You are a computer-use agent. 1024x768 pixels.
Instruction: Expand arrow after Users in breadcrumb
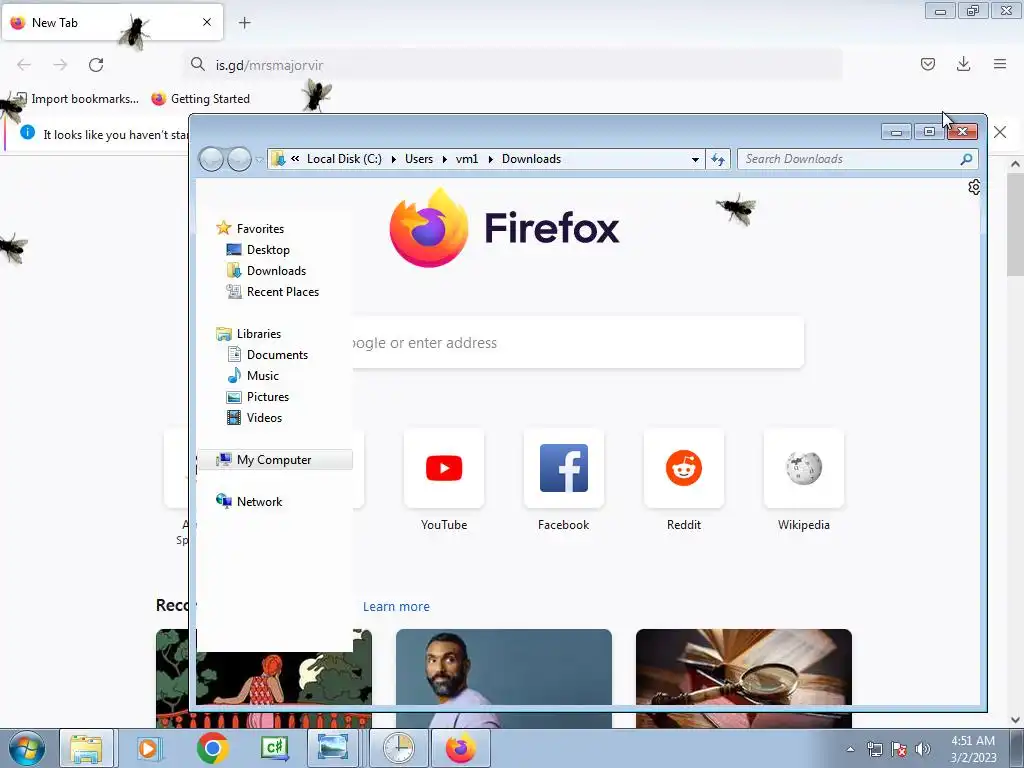point(445,159)
